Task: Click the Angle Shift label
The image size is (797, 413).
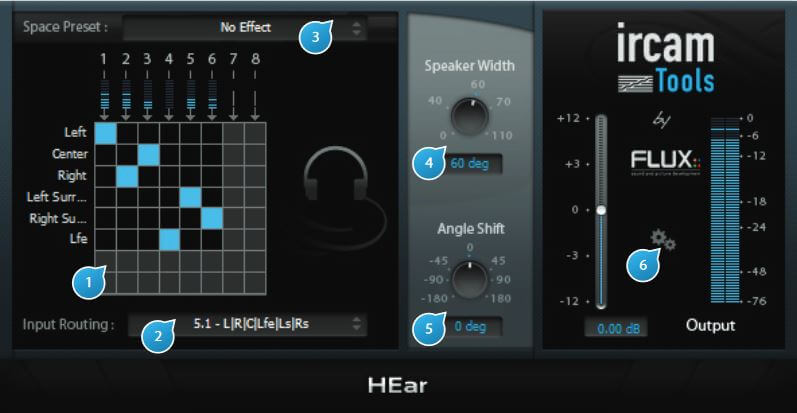Action: [471, 229]
